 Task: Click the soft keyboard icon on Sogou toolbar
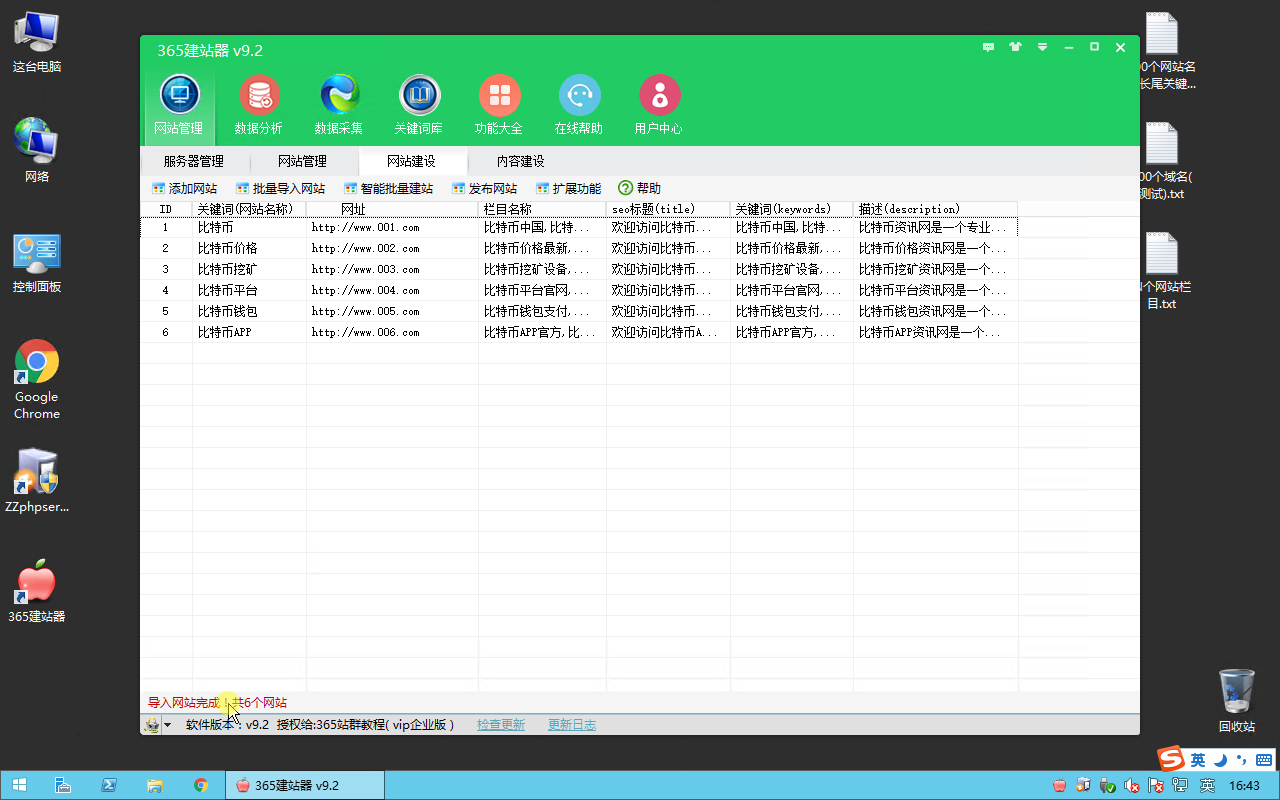click(x=1265, y=760)
